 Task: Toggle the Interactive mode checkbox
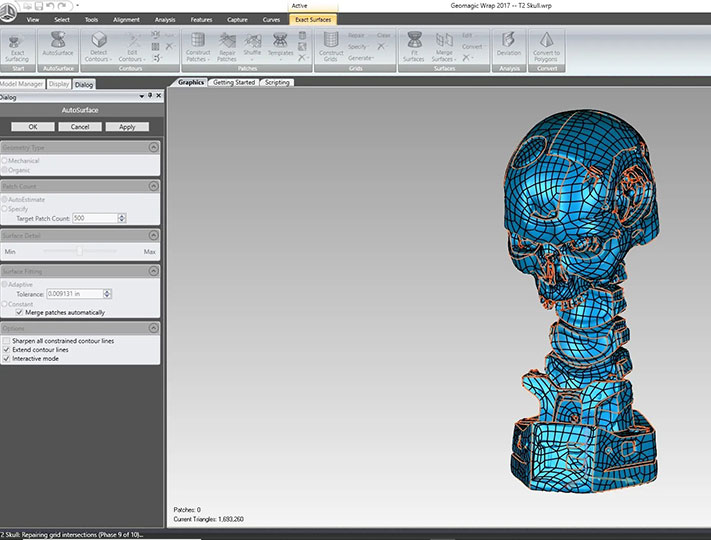7,359
